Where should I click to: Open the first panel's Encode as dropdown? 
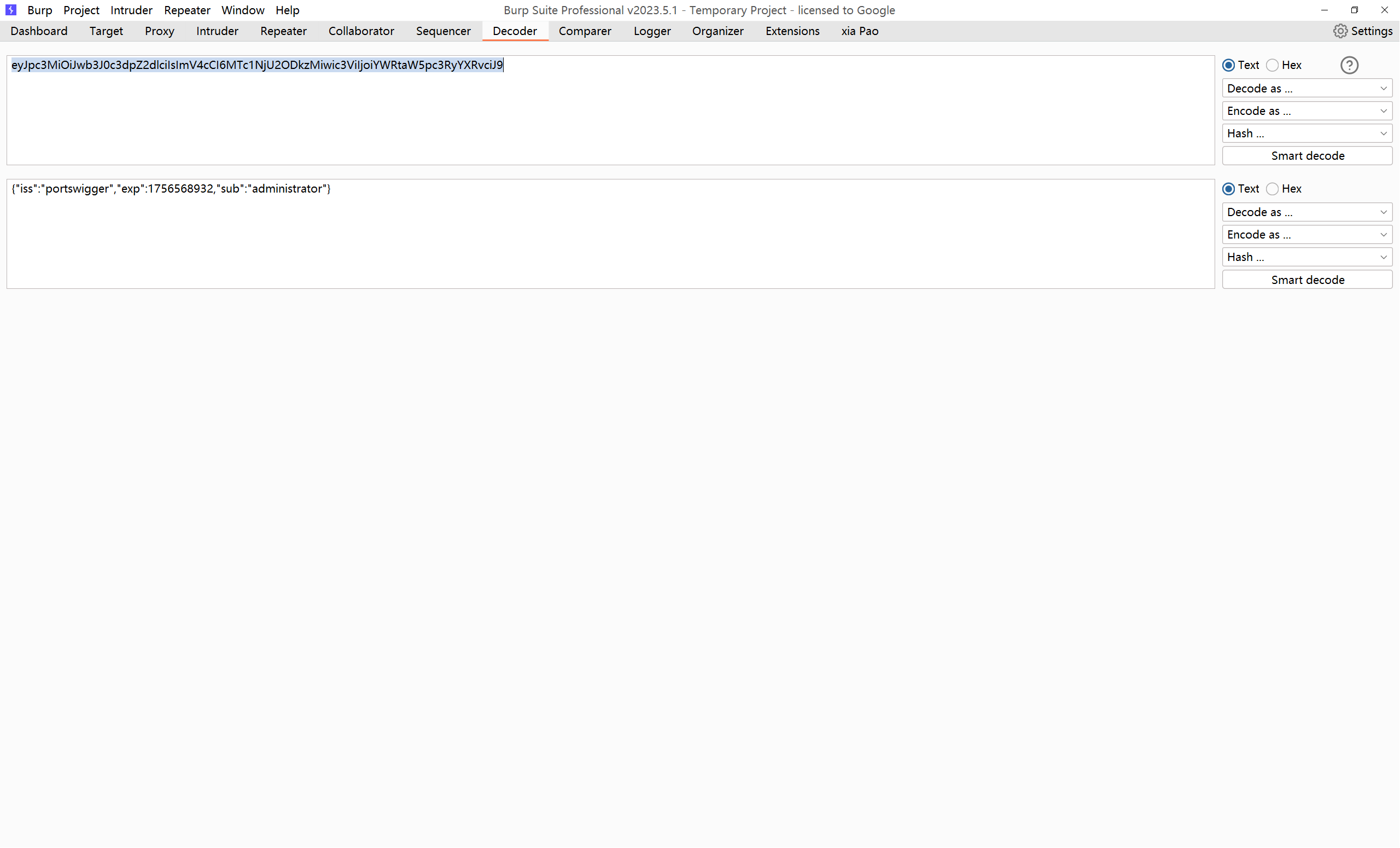tap(1306, 111)
